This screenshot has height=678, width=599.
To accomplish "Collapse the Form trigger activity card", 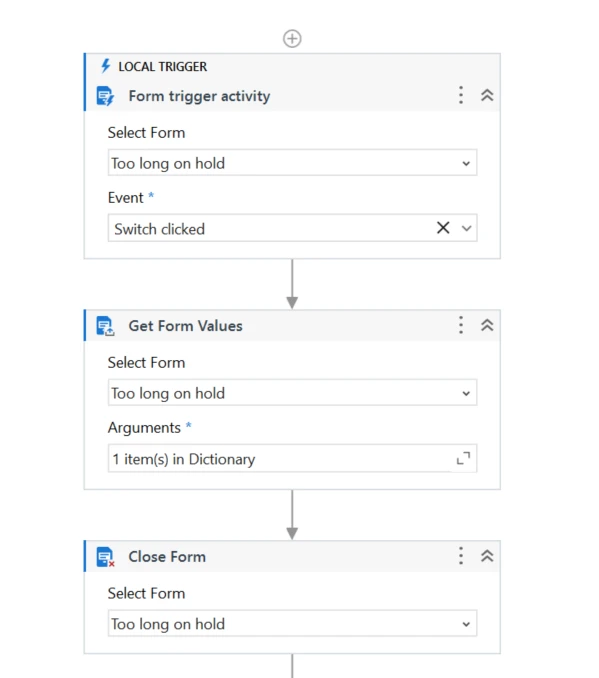I will [x=487, y=95].
